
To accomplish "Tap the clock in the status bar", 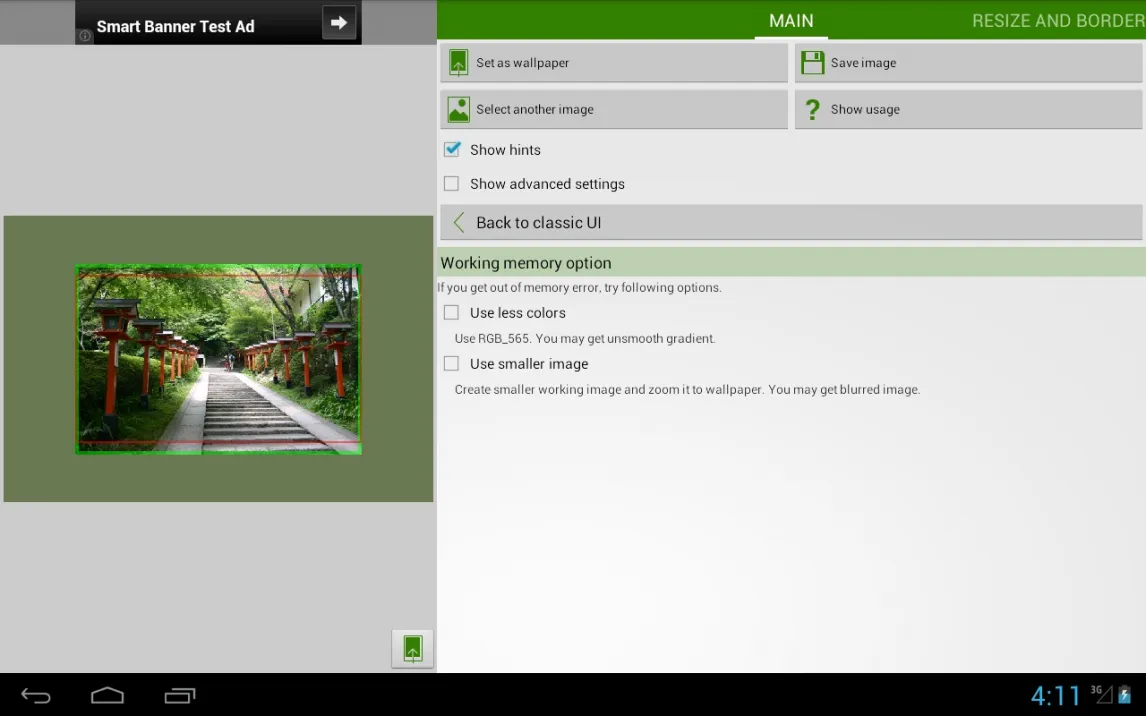I will [x=1055, y=696].
